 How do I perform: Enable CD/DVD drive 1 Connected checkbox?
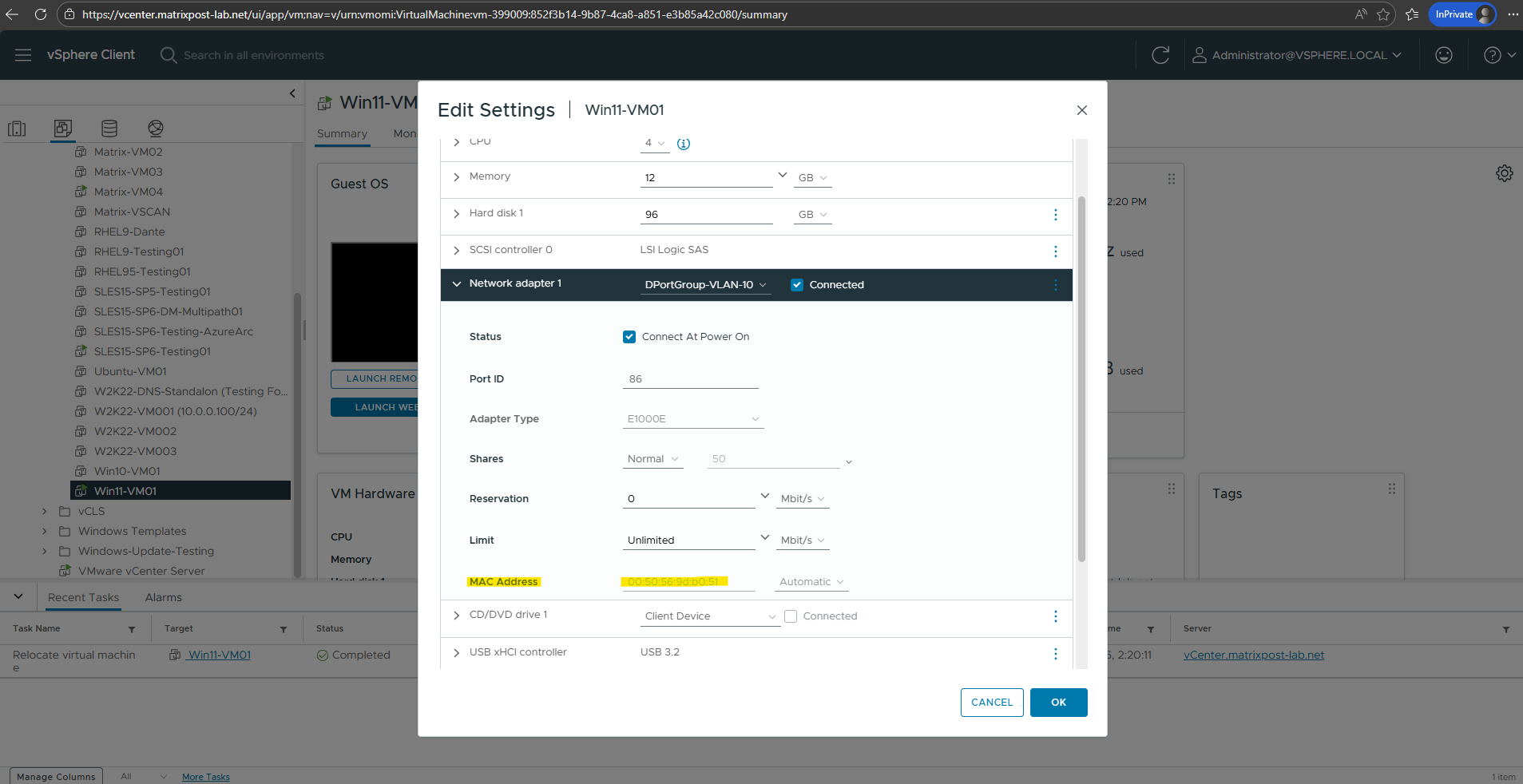tap(791, 616)
